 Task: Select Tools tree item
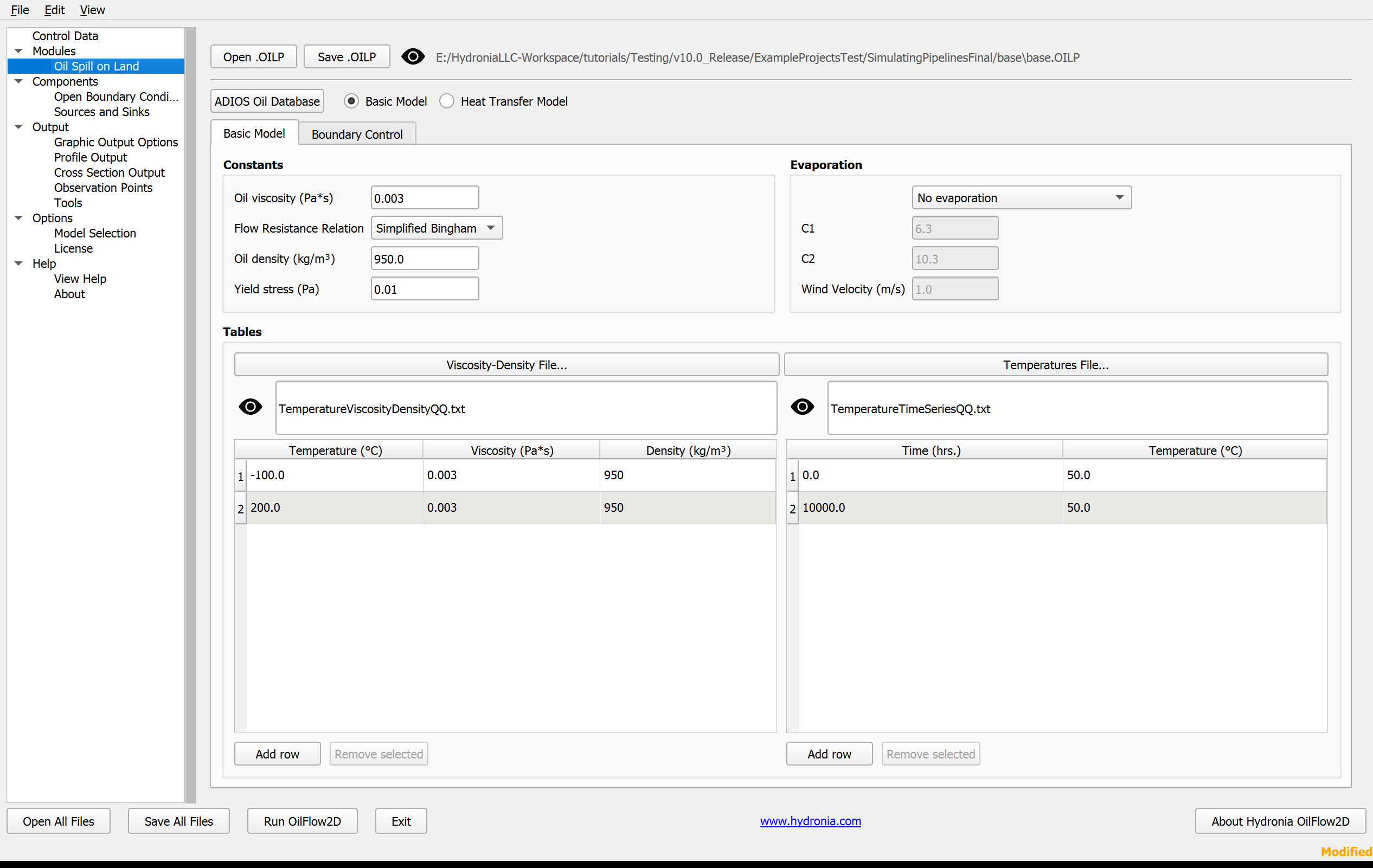click(68, 203)
